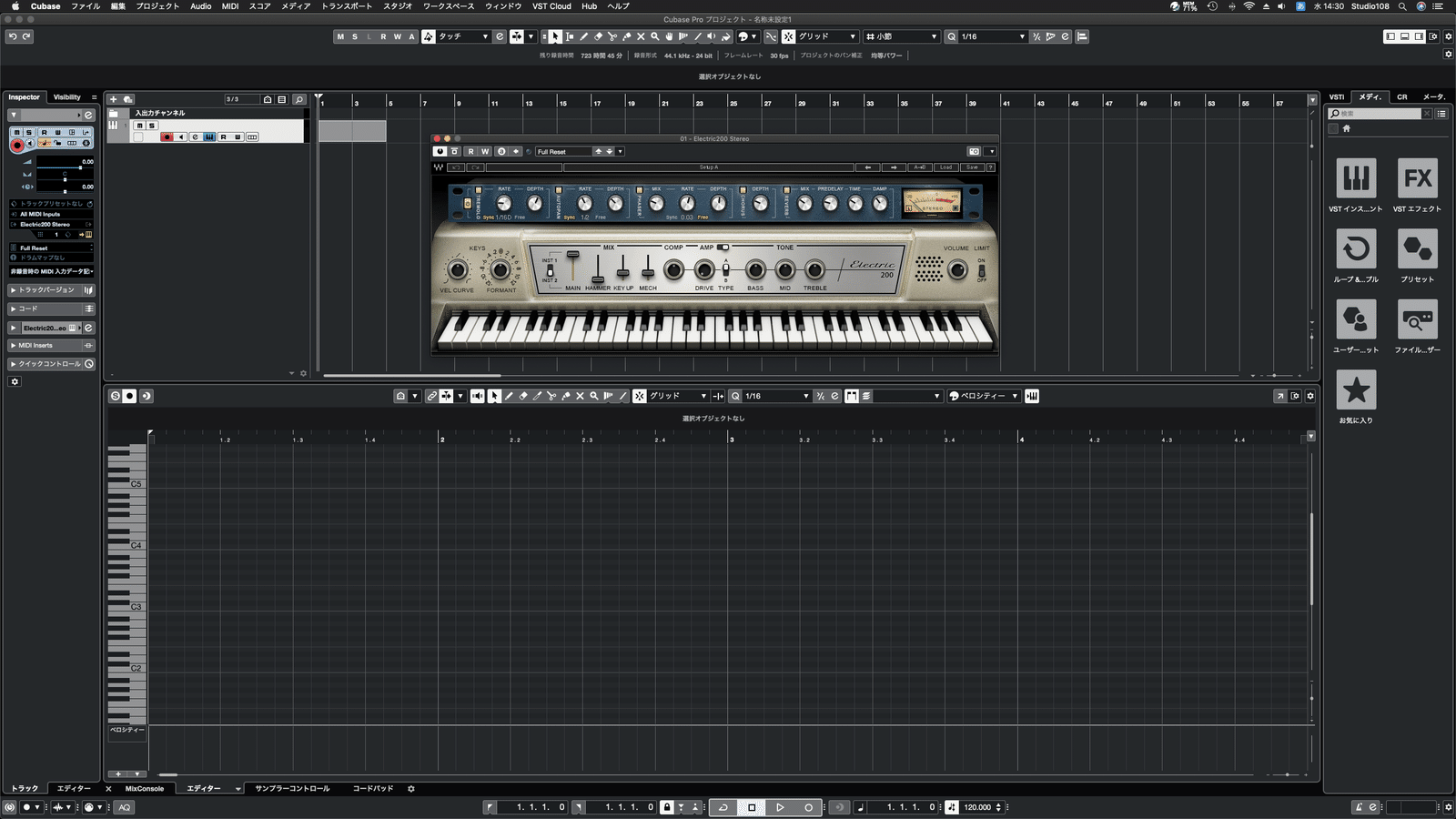1456x819 pixels.
Task: Open the MIDI menu in the menu bar
Action: (230, 6)
